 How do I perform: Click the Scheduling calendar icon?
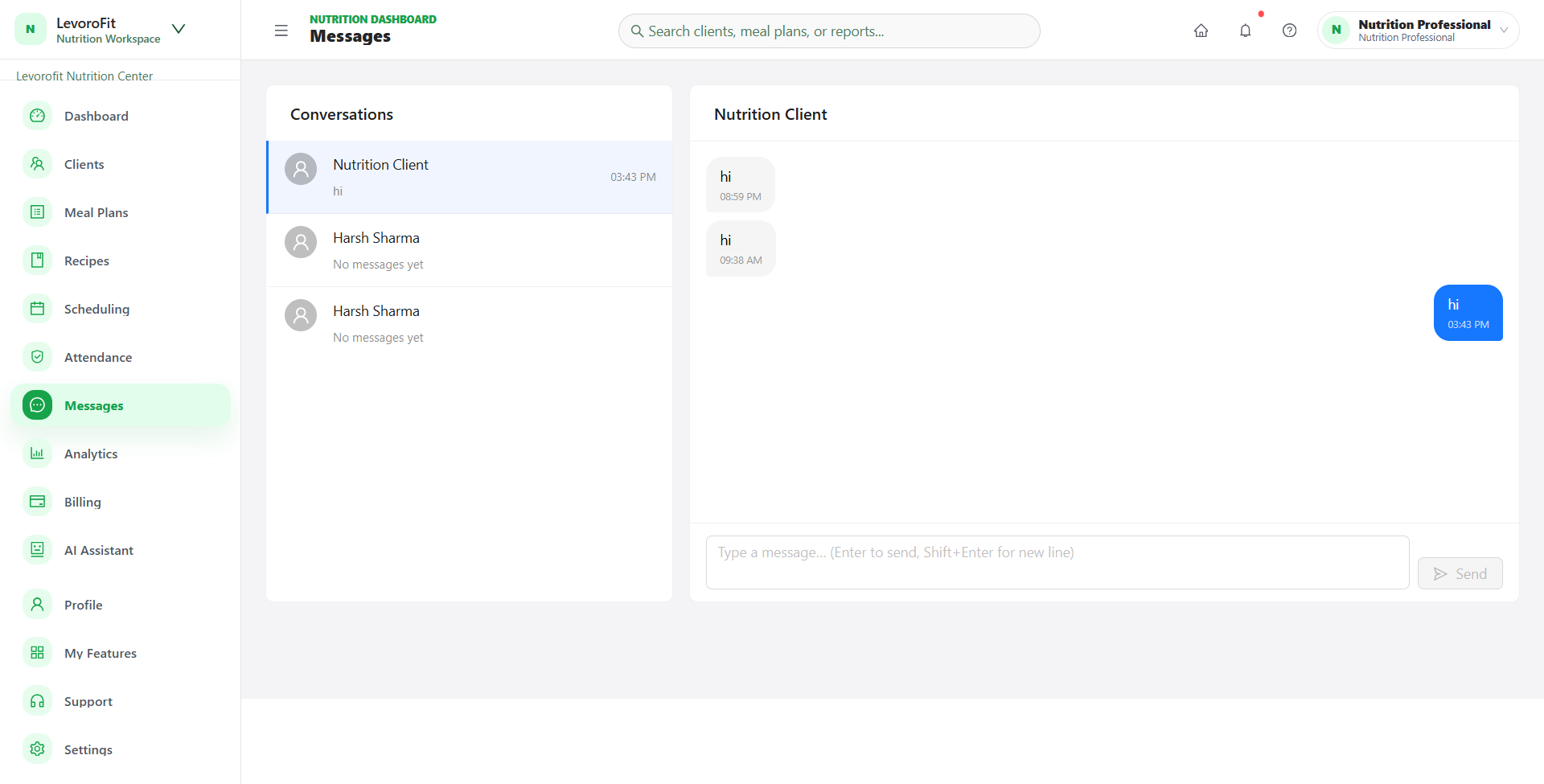tap(37, 309)
